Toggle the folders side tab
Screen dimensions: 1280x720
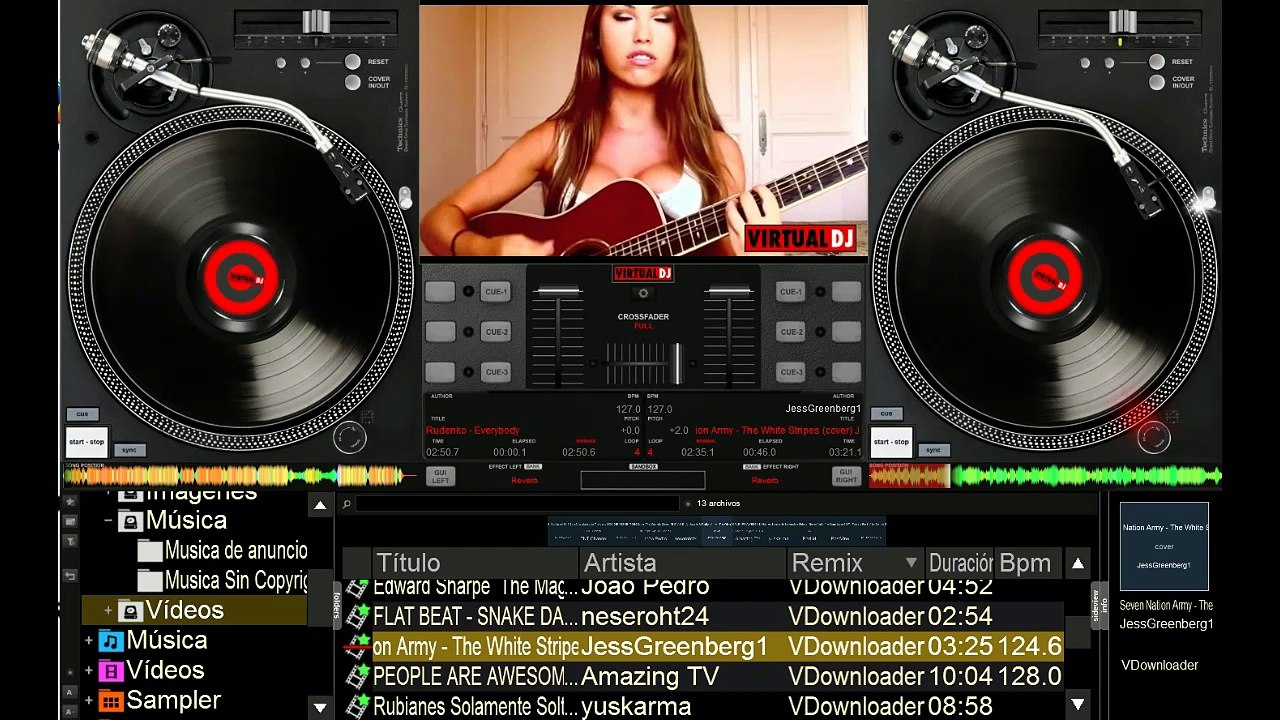coord(337,604)
